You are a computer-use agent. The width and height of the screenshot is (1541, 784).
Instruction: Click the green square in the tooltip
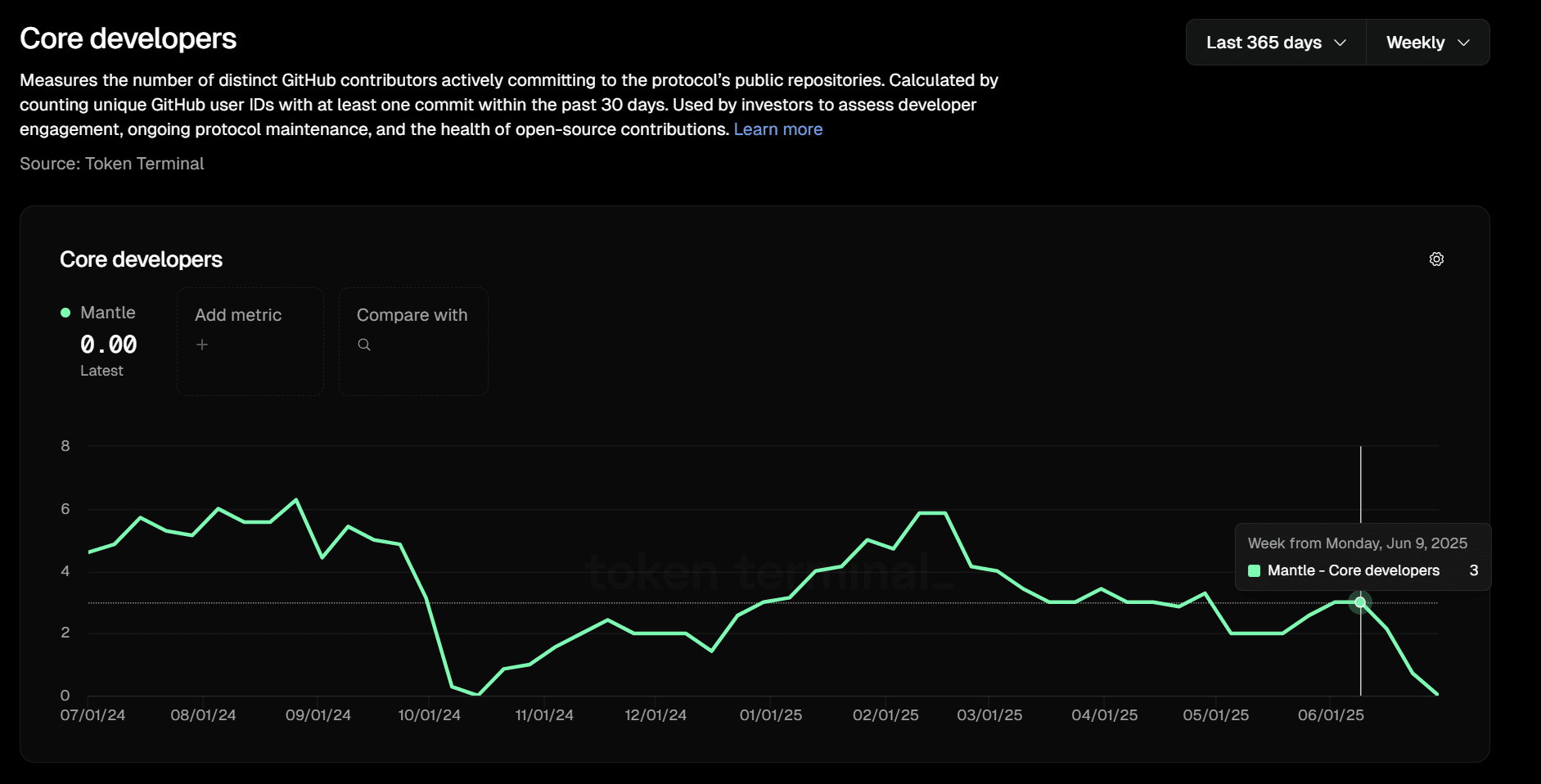(x=1254, y=570)
